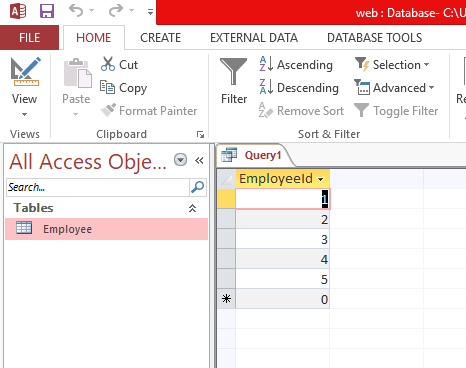Open the Undo history dropdown arrow
This screenshot has width=466, height=368.
pos(92,11)
